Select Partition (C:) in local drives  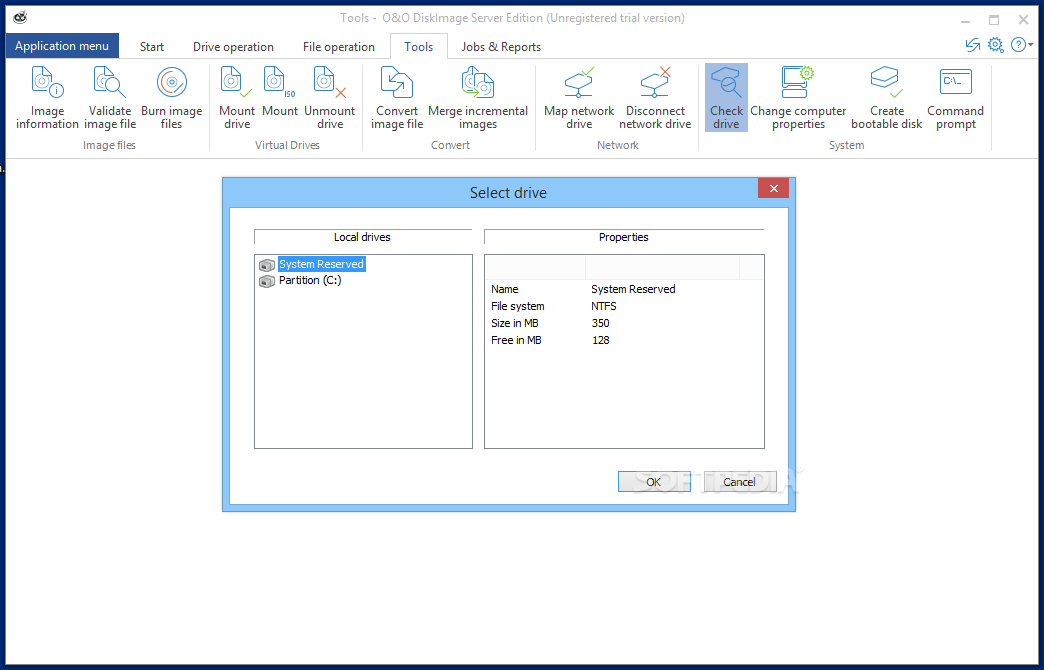(310, 280)
